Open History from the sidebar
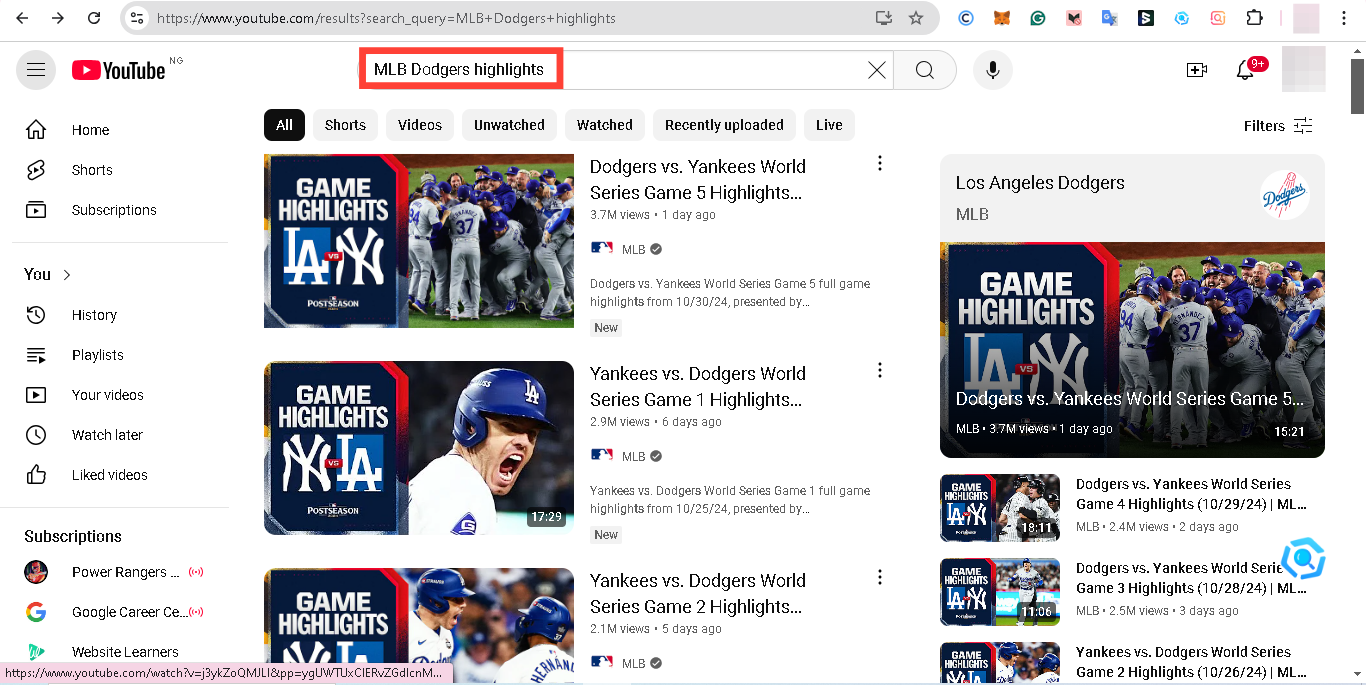The image size is (1366, 685). tap(94, 315)
